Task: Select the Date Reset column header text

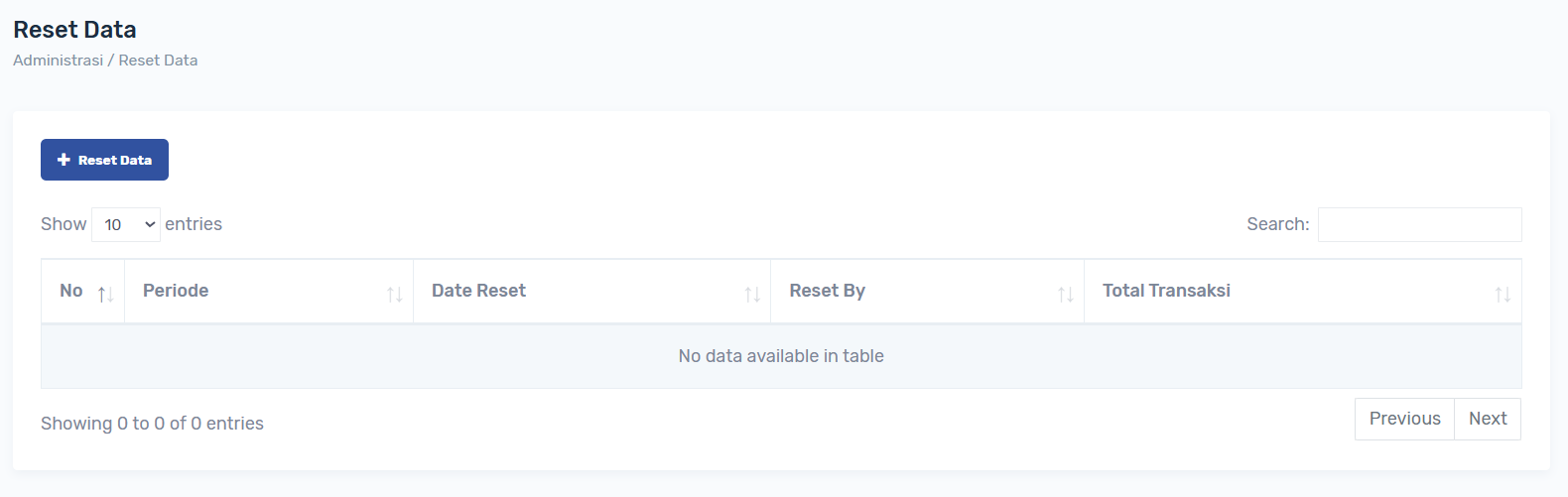Action: tap(478, 291)
